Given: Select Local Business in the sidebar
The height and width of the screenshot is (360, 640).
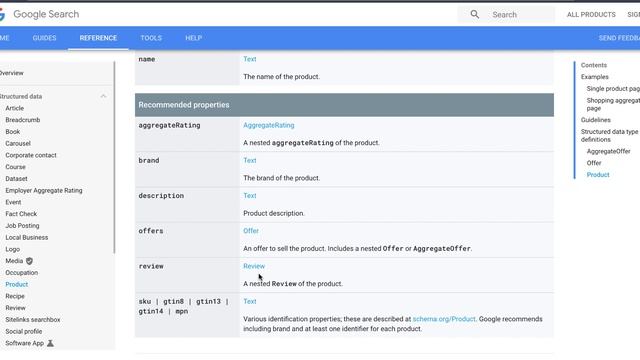Looking at the screenshot, I should [x=27, y=238].
